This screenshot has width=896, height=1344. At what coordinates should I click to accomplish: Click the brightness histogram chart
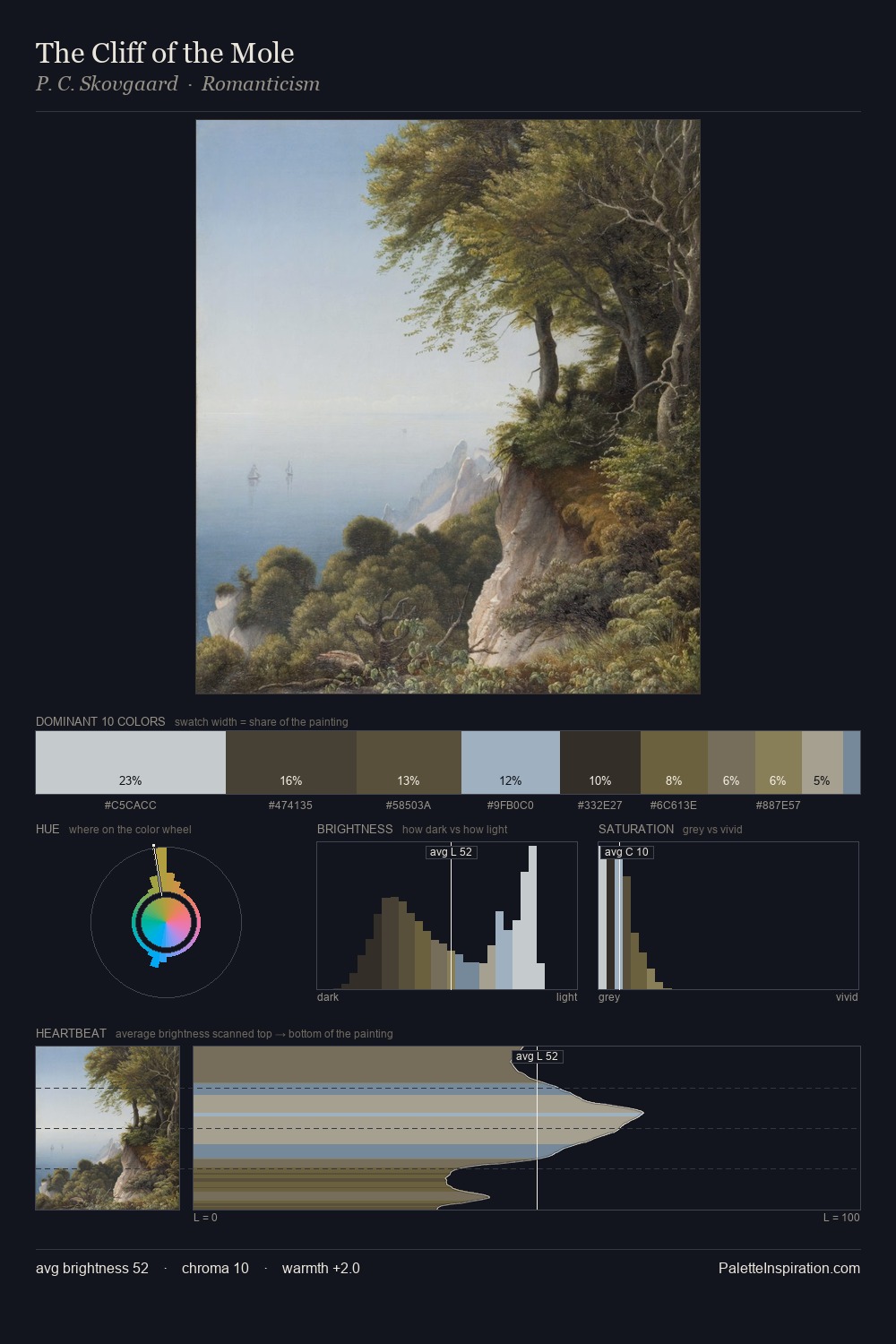447,916
